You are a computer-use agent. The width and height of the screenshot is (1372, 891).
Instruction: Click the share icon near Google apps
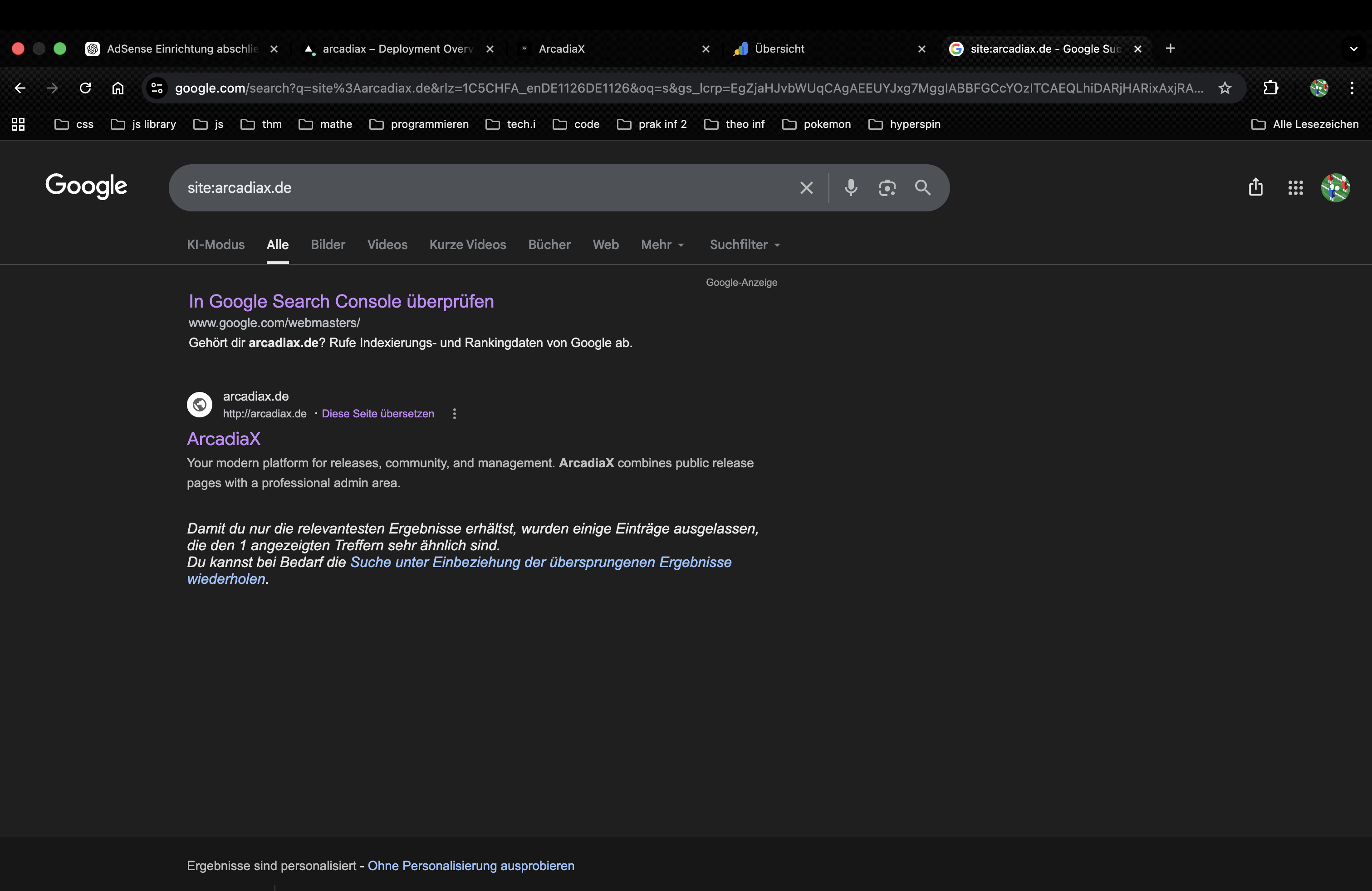click(x=1255, y=187)
